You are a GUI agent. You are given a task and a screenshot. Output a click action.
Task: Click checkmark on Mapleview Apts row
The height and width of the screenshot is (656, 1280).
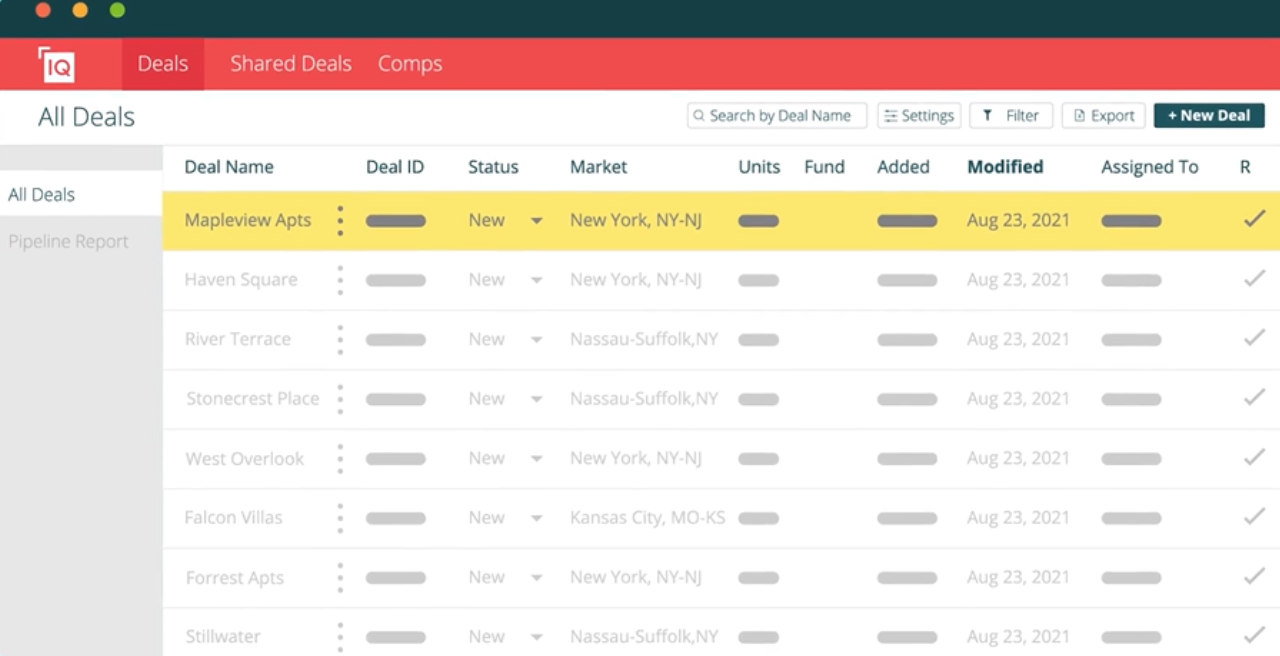point(1254,219)
